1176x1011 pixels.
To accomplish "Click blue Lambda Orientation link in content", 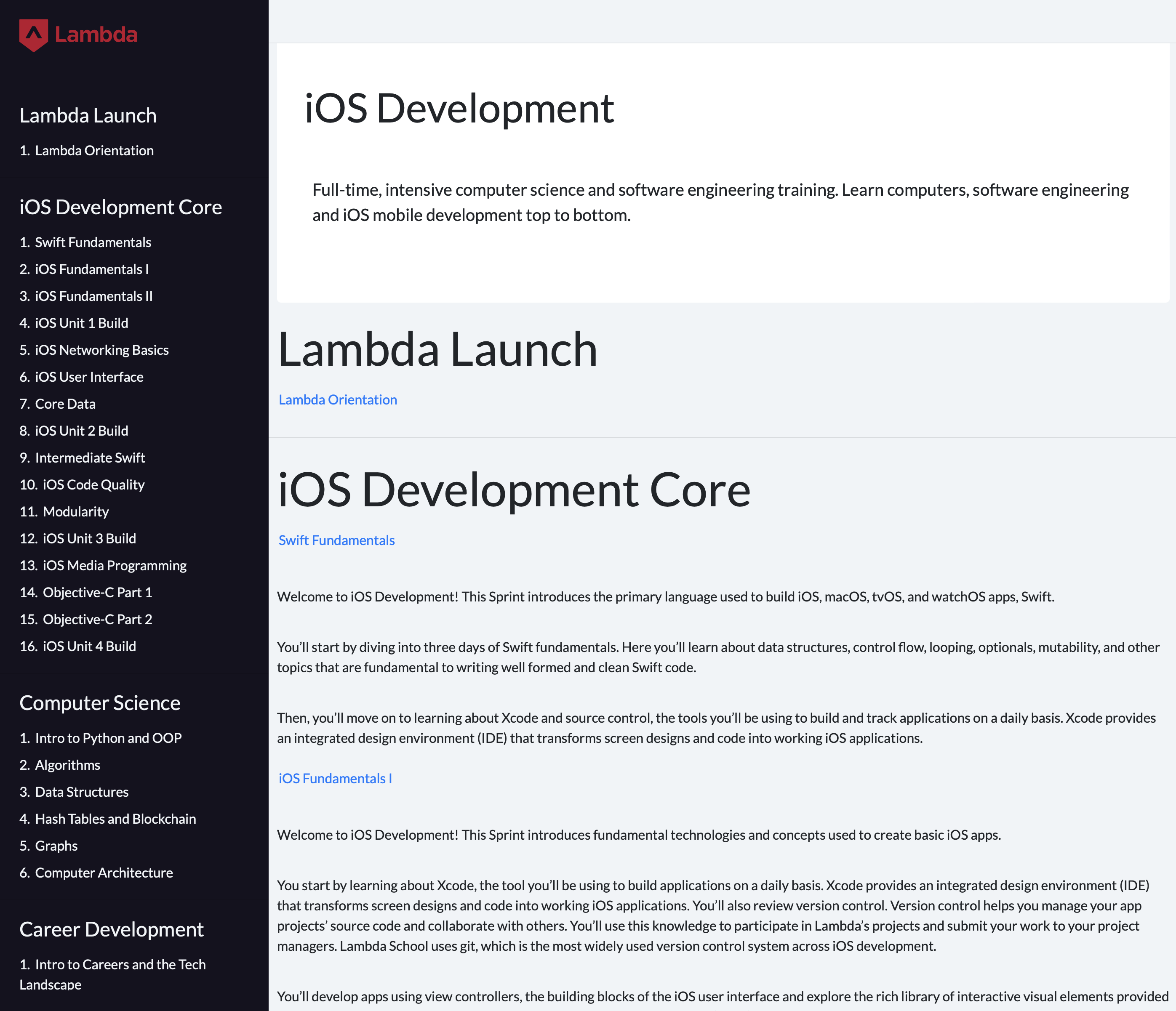I will [338, 400].
